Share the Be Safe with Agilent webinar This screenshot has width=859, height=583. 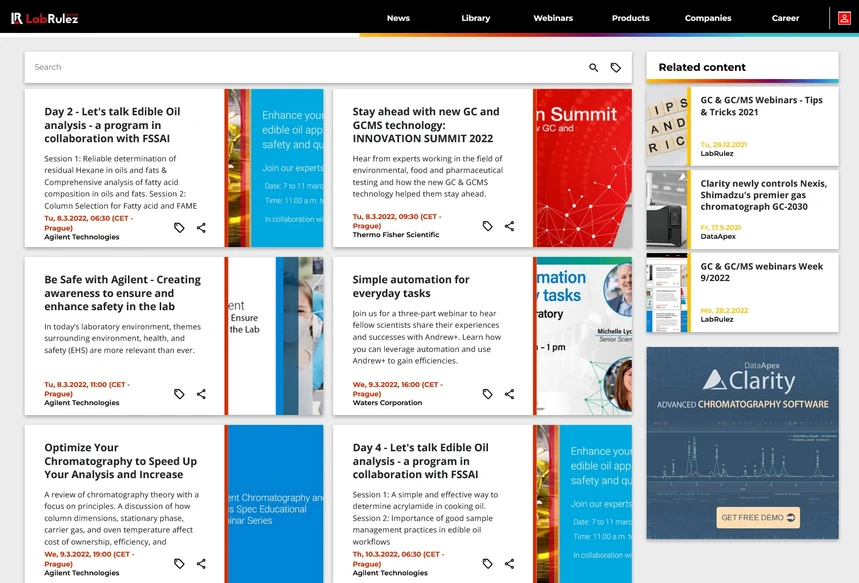(x=201, y=394)
